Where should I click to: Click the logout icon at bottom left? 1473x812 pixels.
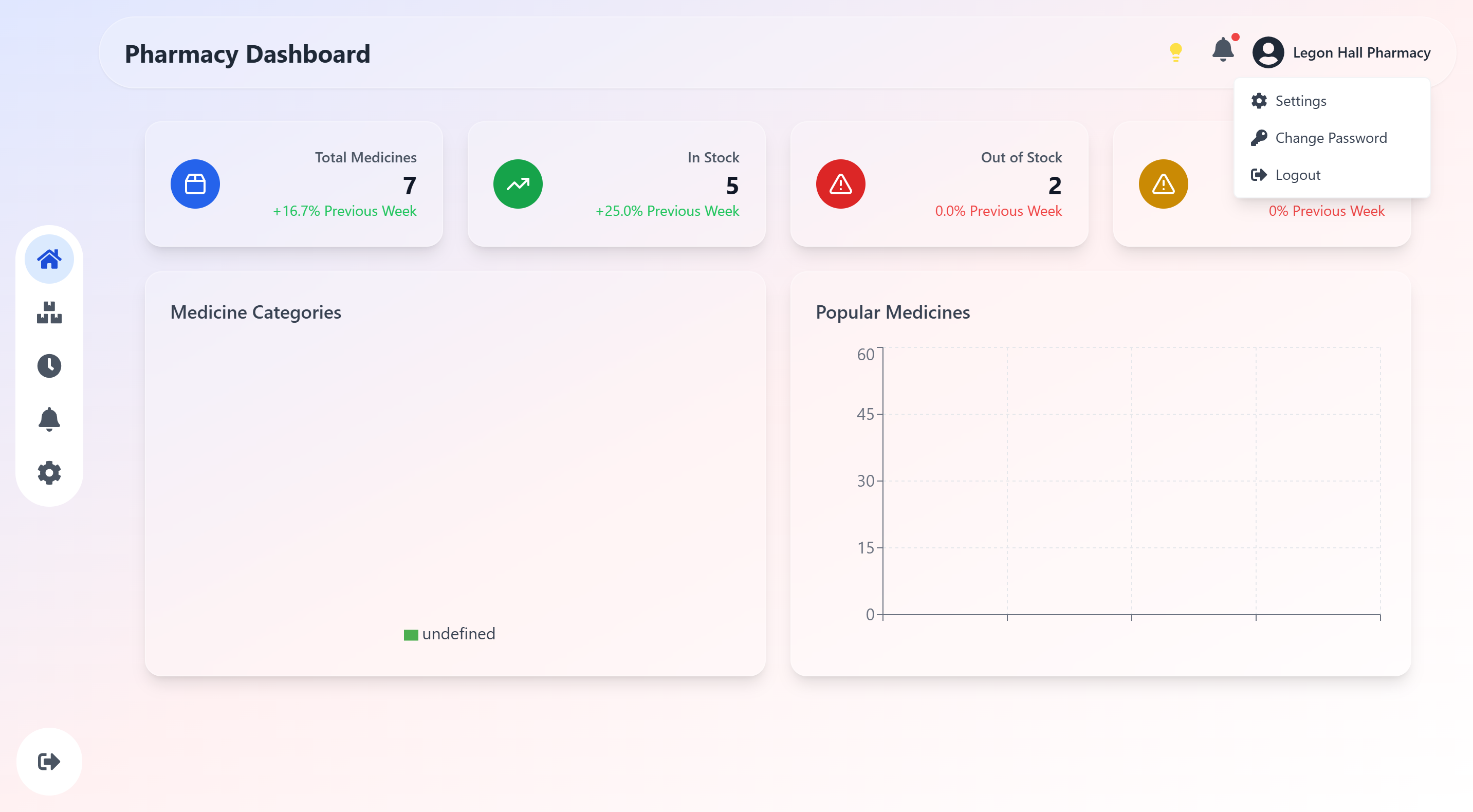click(49, 761)
